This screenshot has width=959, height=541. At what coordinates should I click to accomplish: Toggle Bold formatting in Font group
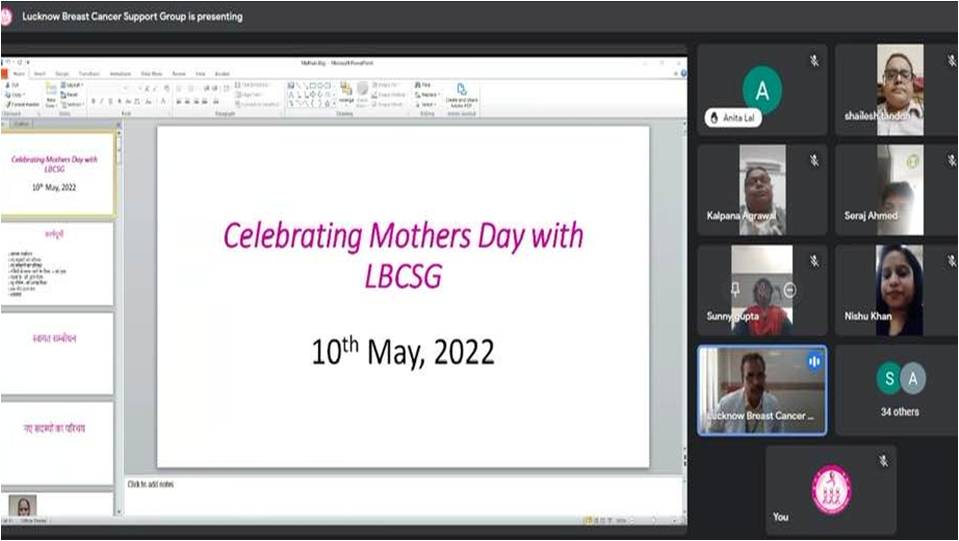(94, 101)
